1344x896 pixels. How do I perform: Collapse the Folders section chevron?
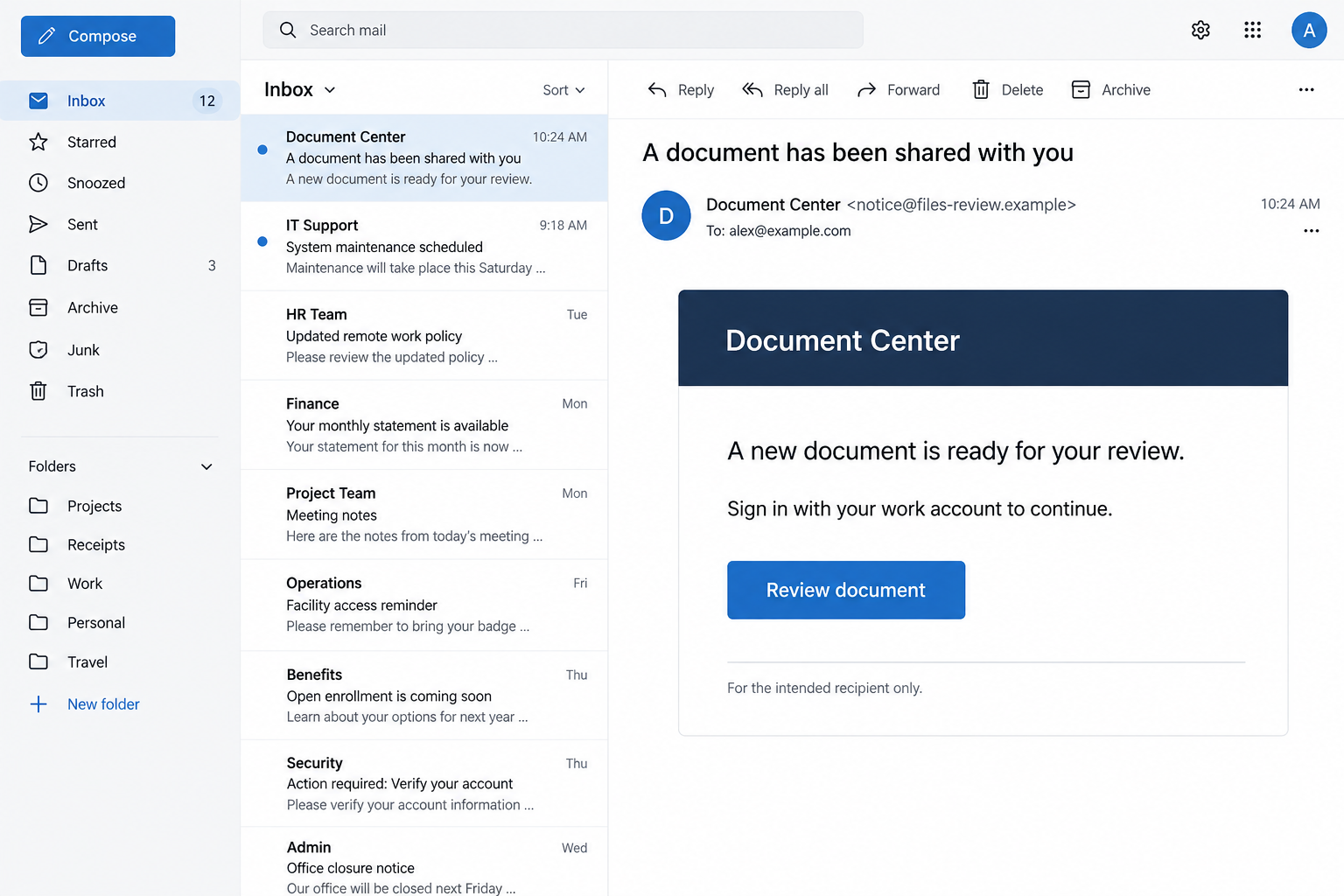click(x=206, y=466)
